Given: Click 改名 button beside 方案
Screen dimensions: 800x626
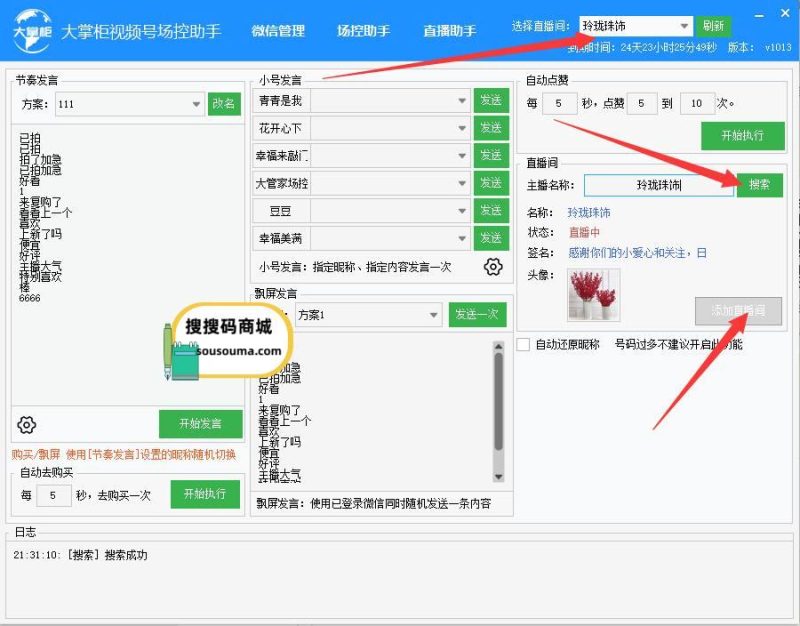Looking at the screenshot, I should point(224,104).
